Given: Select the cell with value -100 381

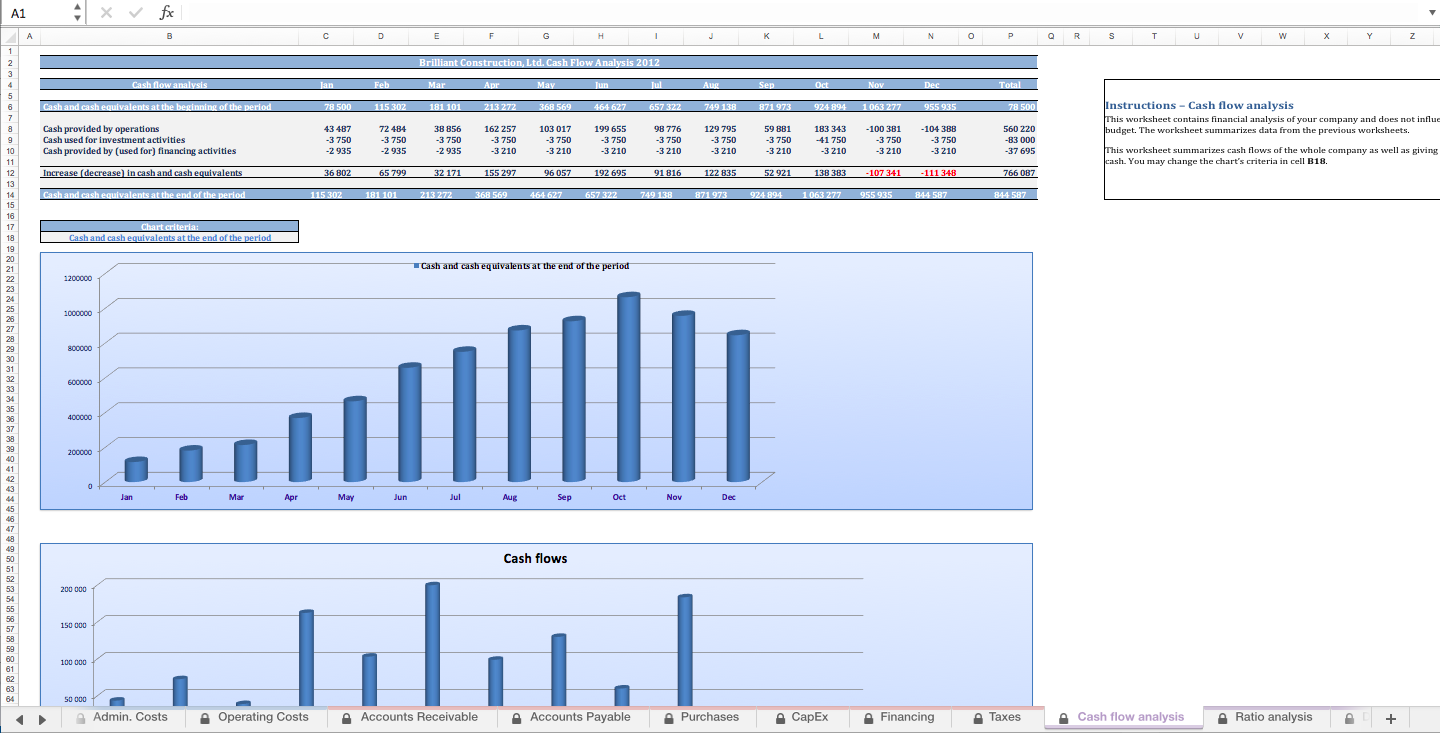Looking at the screenshot, I should pos(876,129).
